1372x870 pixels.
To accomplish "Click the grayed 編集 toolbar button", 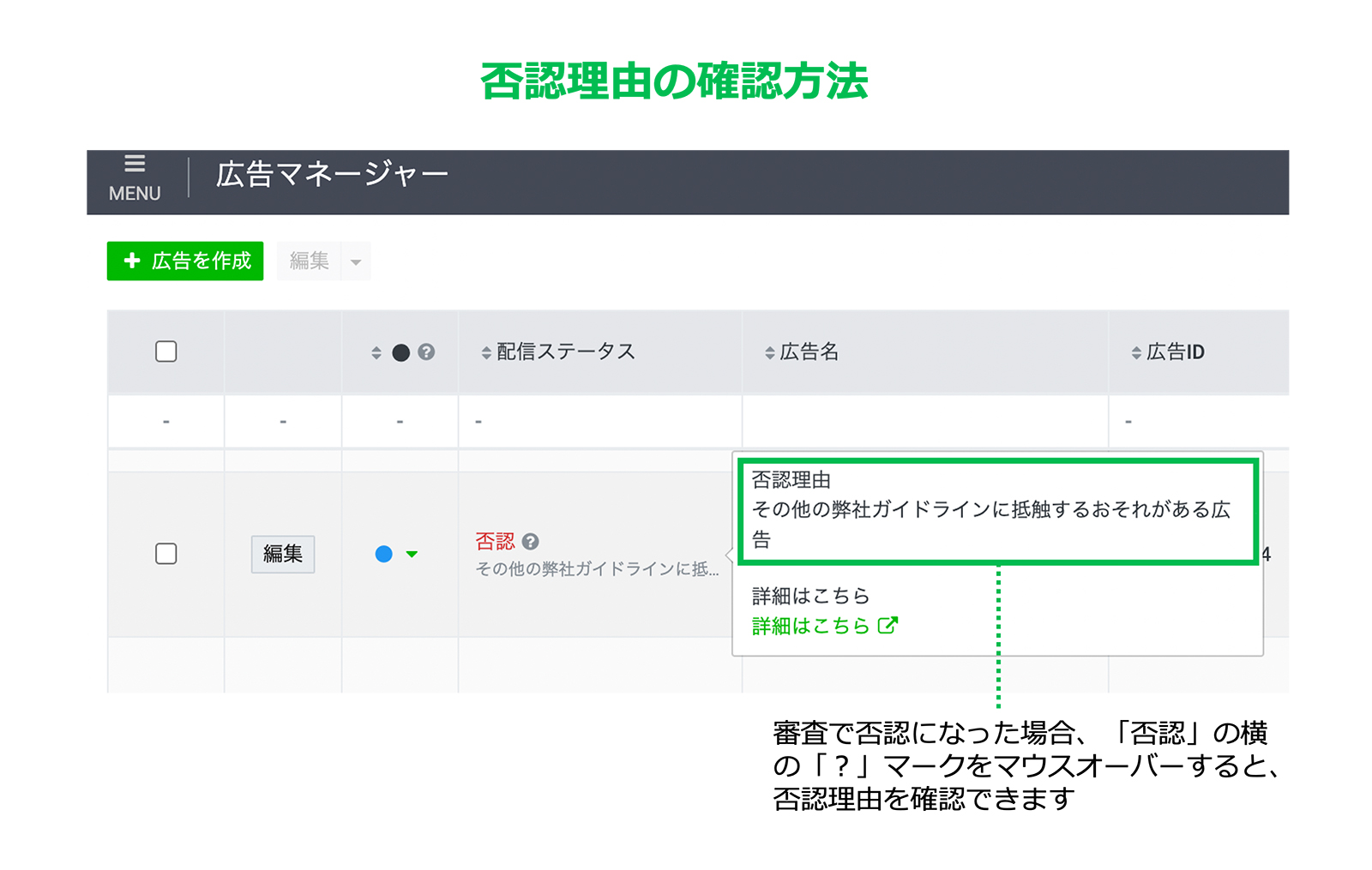I will pos(309,261).
